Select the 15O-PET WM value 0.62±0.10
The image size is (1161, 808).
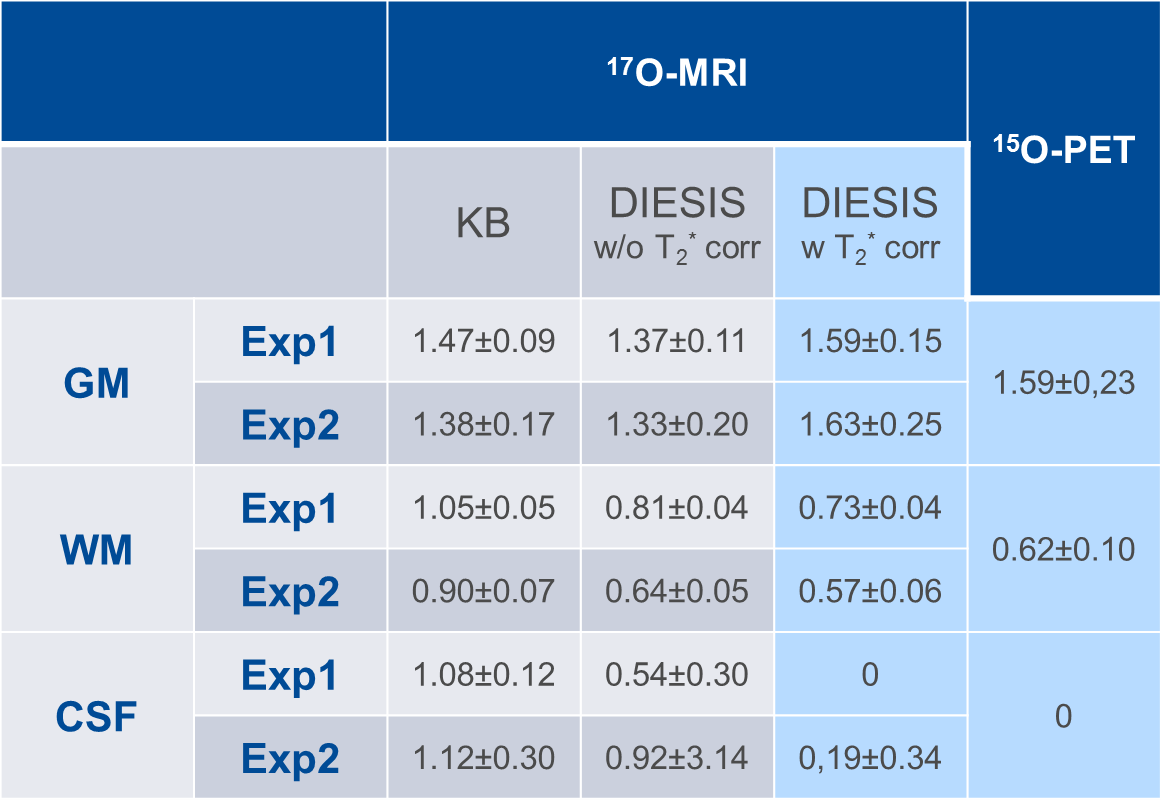[1063, 549]
